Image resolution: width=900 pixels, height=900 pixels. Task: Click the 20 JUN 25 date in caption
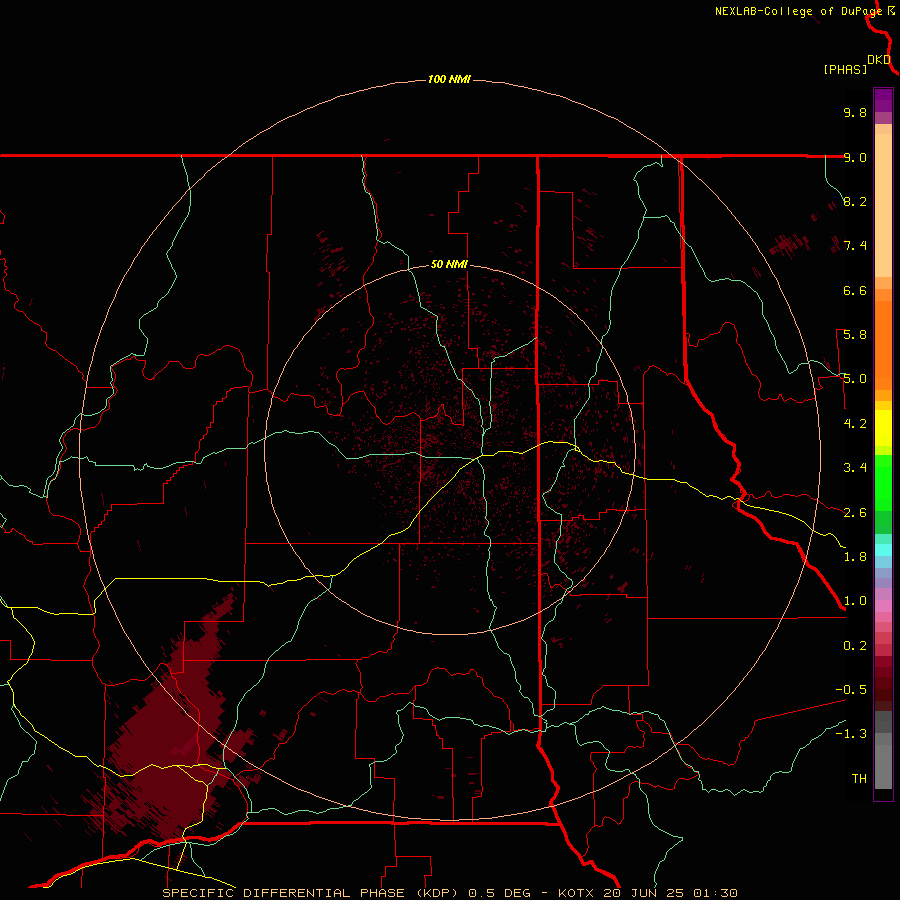pyautogui.click(x=645, y=893)
